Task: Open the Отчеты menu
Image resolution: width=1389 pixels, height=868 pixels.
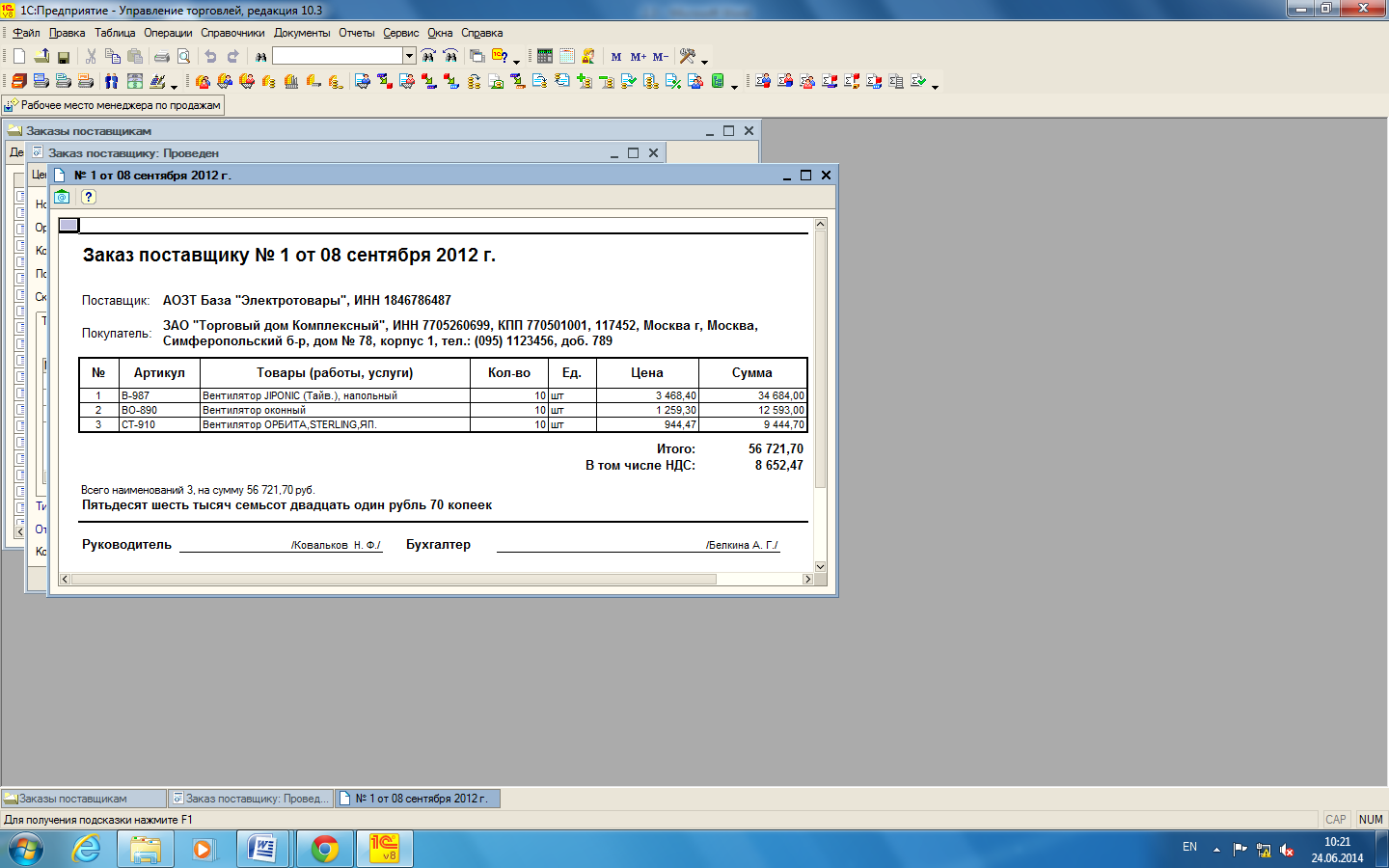Action: 356,33
